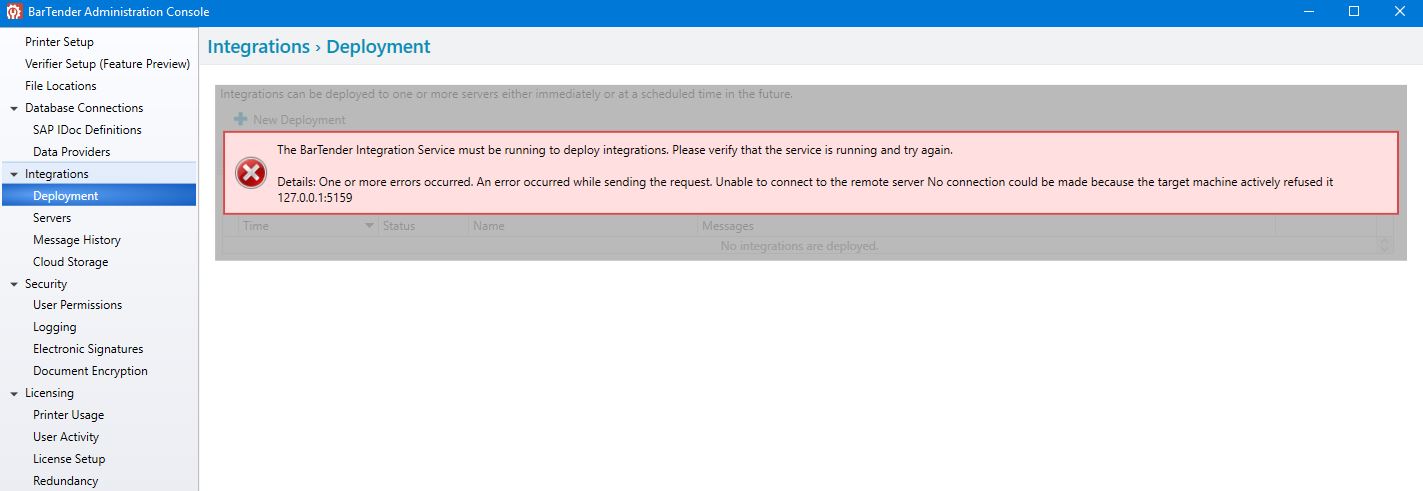
Task: Open Data Providers page
Action: tap(71, 152)
